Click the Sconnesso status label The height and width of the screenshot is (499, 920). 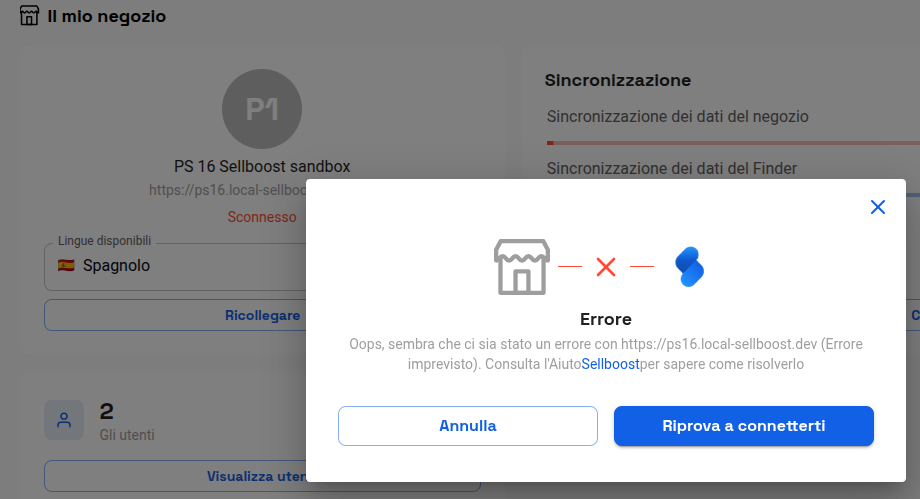tap(262, 217)
